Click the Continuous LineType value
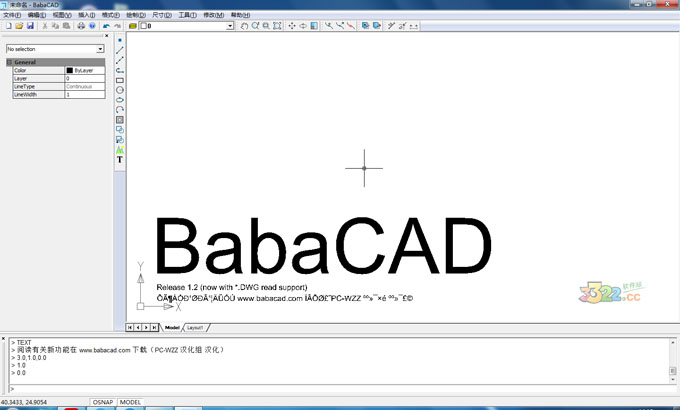This screenshot has height=410, width=680. click(85, 86)
